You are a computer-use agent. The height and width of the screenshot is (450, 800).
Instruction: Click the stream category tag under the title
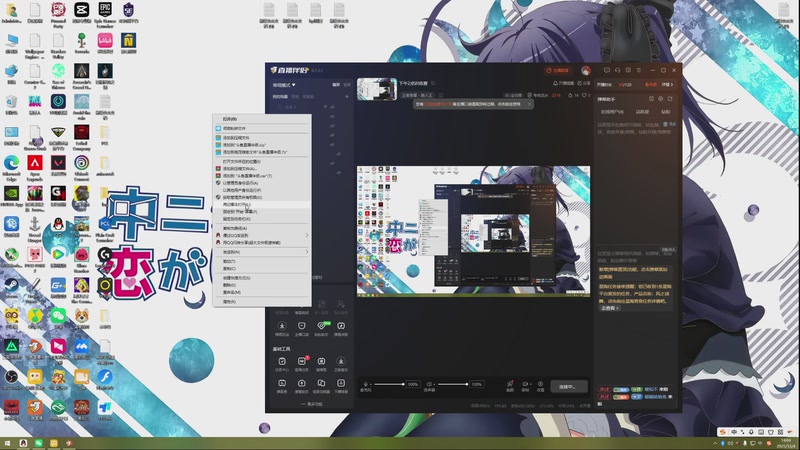[417, 95]
